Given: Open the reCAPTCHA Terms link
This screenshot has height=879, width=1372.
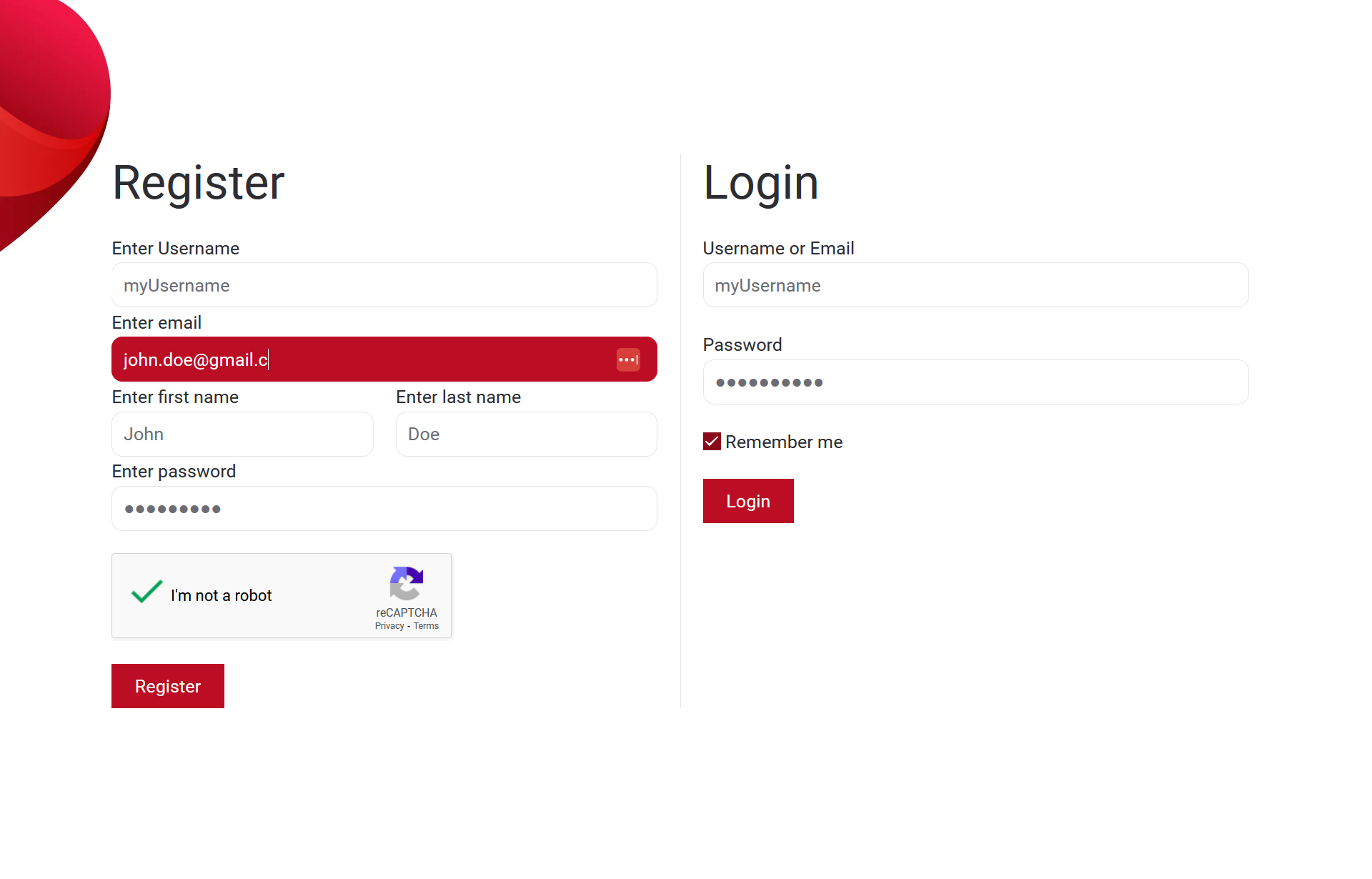Looking at the screenshot, I should [426, 626].
